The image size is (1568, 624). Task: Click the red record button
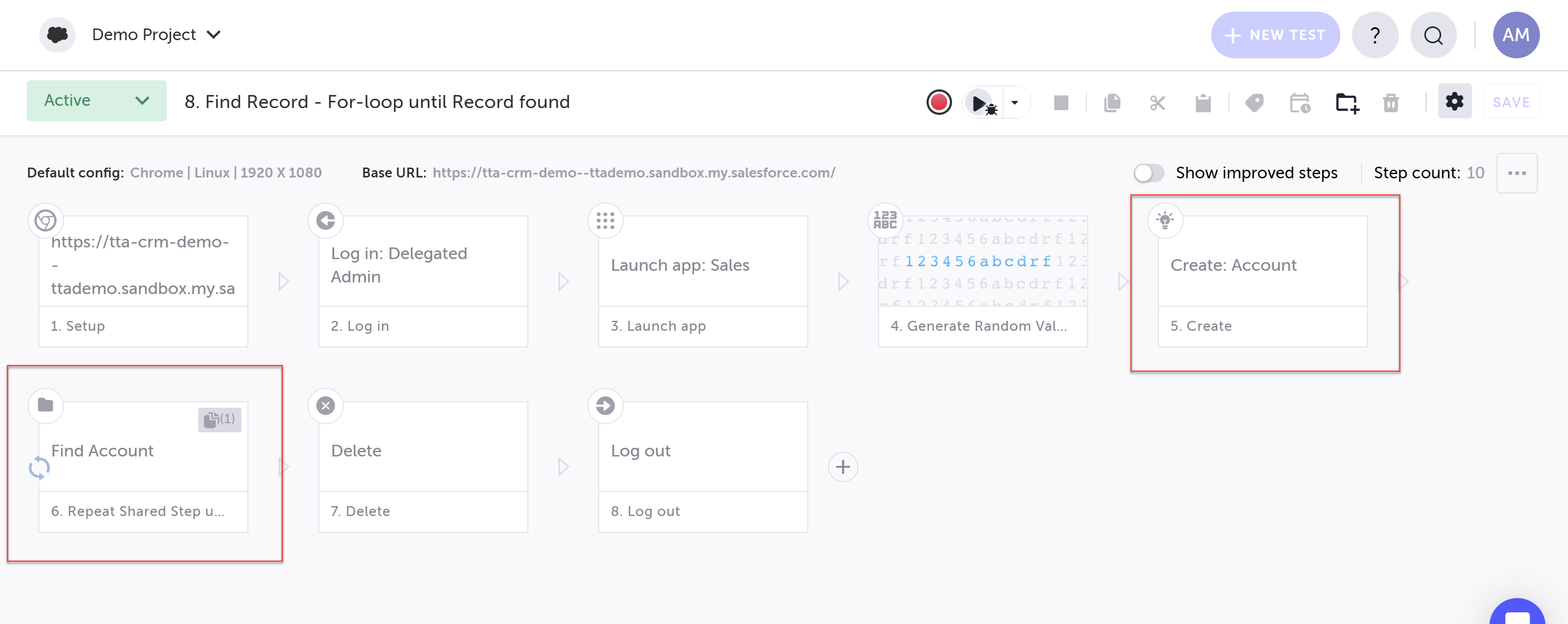coord(939,102)
